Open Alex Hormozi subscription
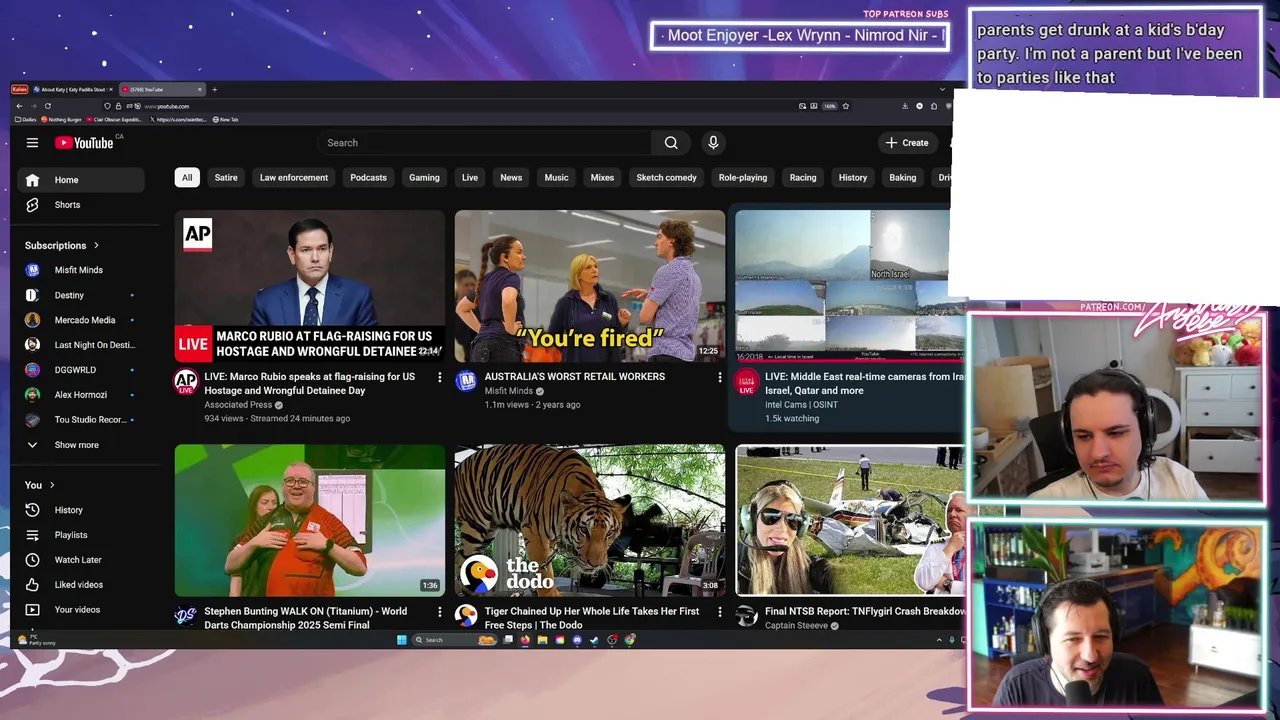Viewport: 1280px width, 720px height. click(x=81, y=395)
